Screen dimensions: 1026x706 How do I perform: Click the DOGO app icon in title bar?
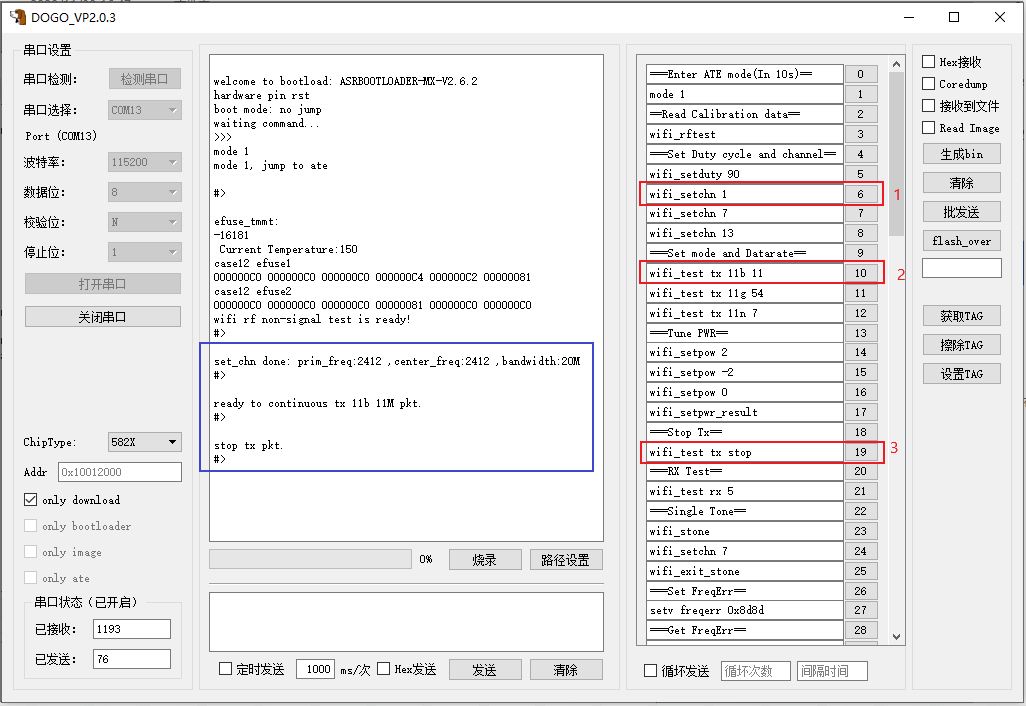18,17
